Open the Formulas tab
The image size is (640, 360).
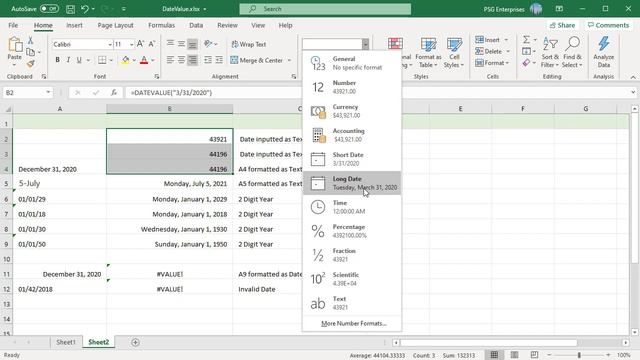[x=161, y=25]
